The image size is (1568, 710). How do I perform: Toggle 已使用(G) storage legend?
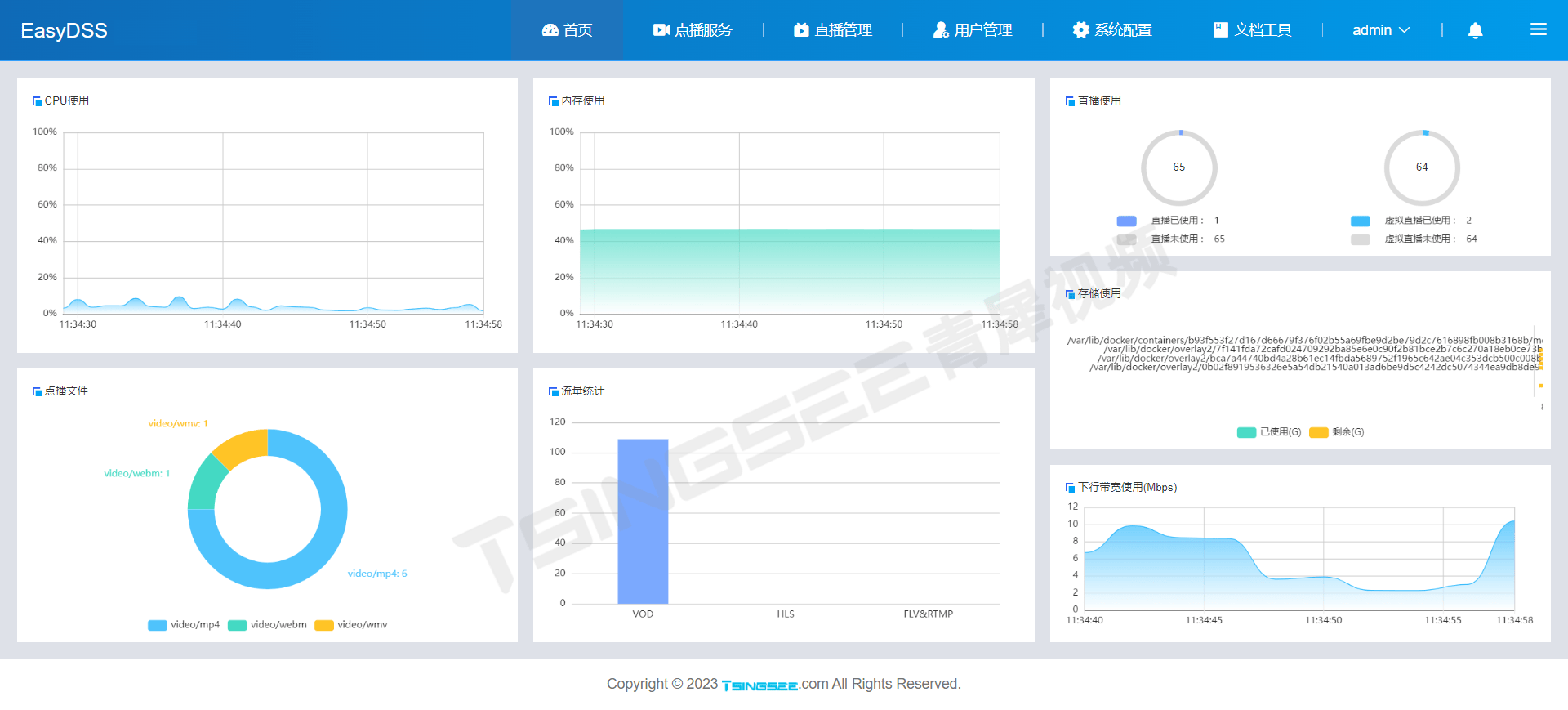1269,432
